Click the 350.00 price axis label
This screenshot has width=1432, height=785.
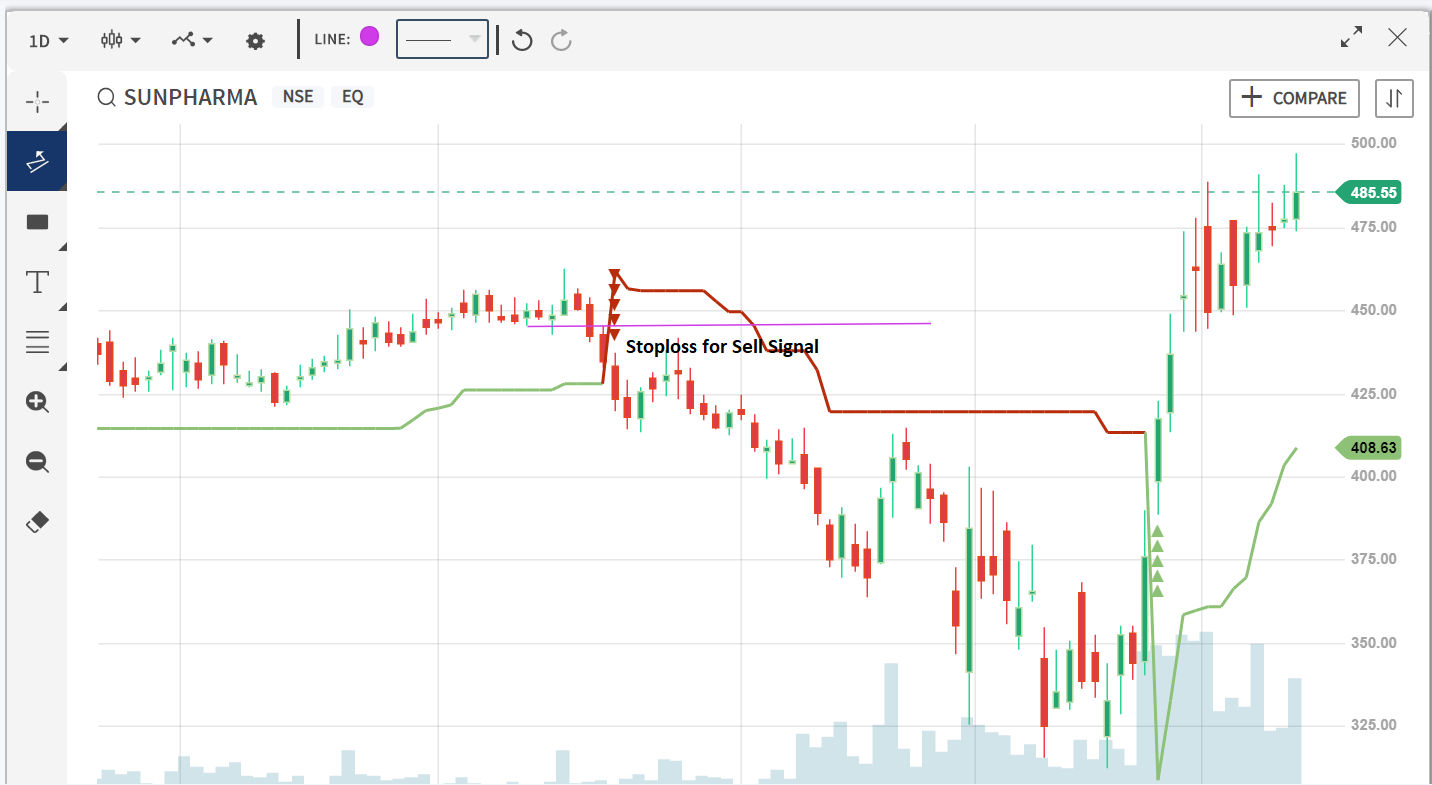tap(1373, 643)
